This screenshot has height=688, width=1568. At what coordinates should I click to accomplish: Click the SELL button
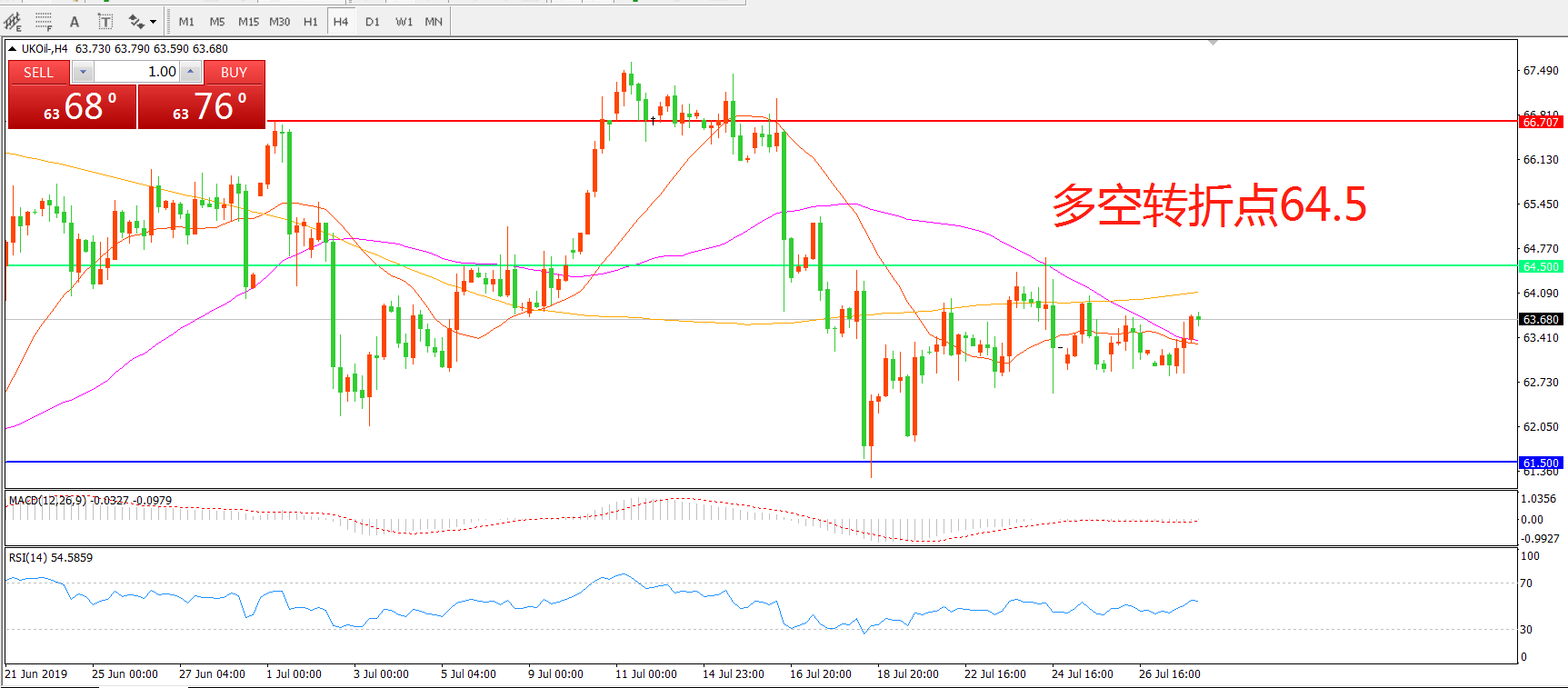(x=38, y=73)
